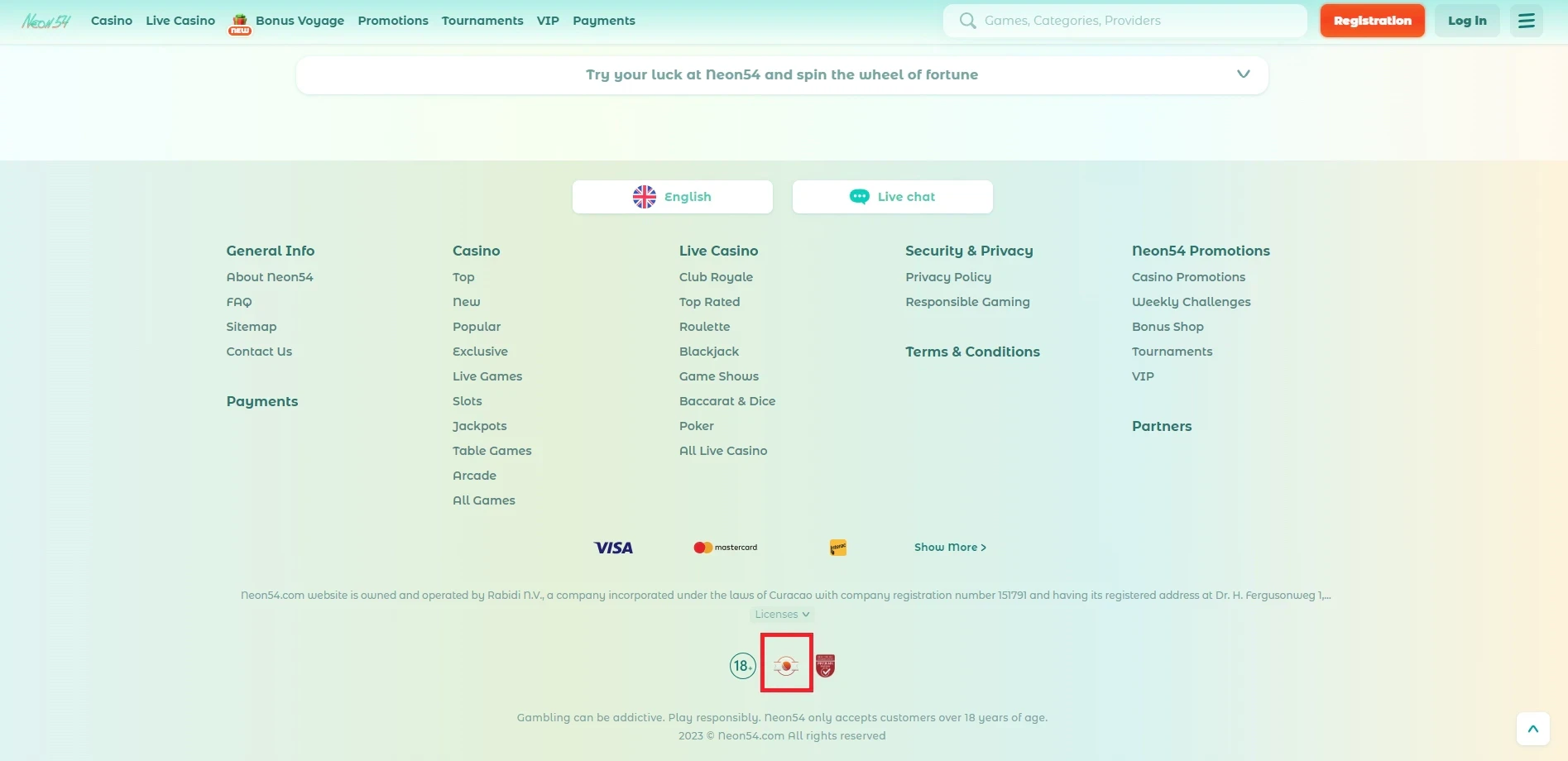Open the Jackpots footer link

480,426
